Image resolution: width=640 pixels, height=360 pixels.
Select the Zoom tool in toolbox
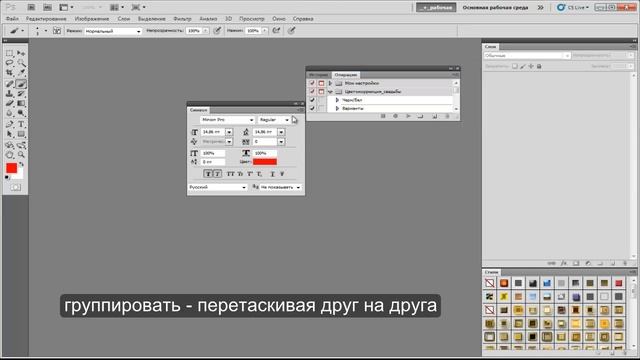(21, 155)
